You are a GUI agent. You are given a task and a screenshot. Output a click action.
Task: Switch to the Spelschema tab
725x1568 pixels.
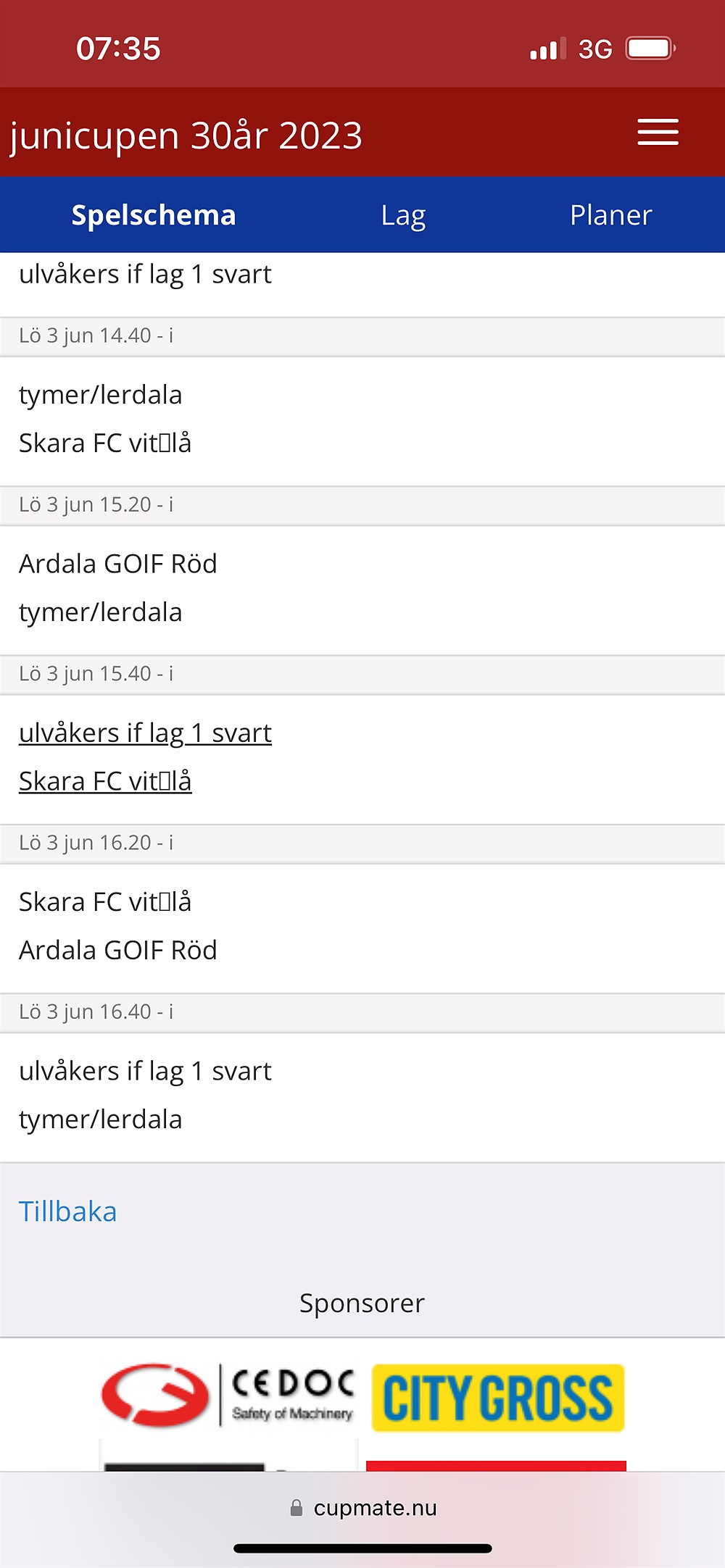[154, 215]
